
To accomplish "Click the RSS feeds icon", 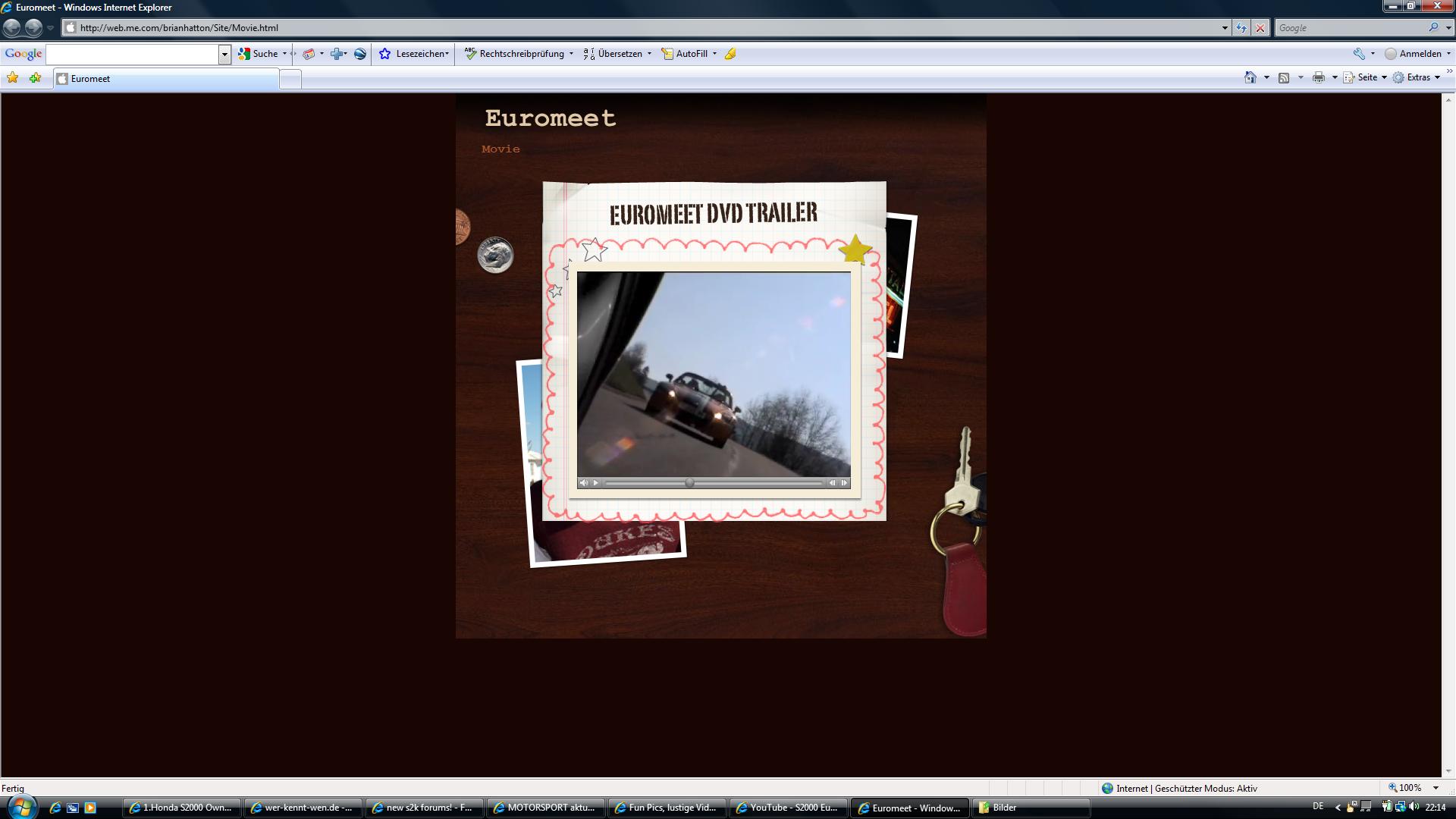I will (x=1284, y=77).
